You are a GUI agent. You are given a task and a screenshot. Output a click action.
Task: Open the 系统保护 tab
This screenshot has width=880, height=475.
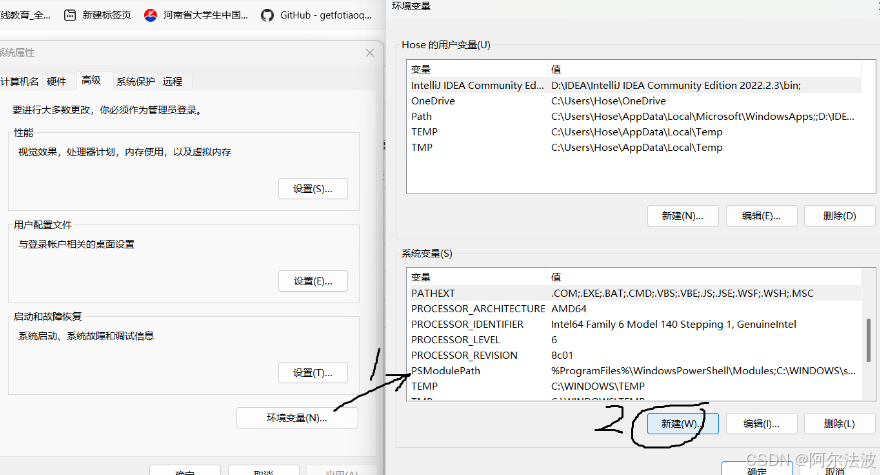click(135, 81)
